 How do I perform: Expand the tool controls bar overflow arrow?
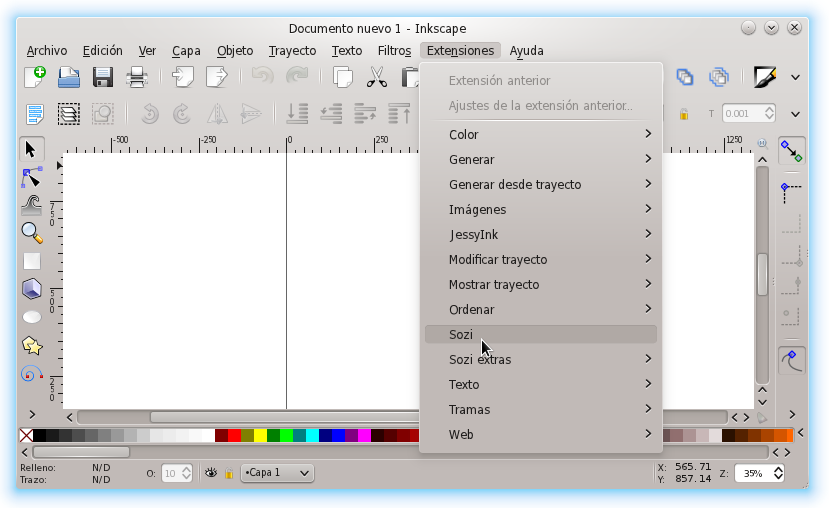(x=795, y=114)
